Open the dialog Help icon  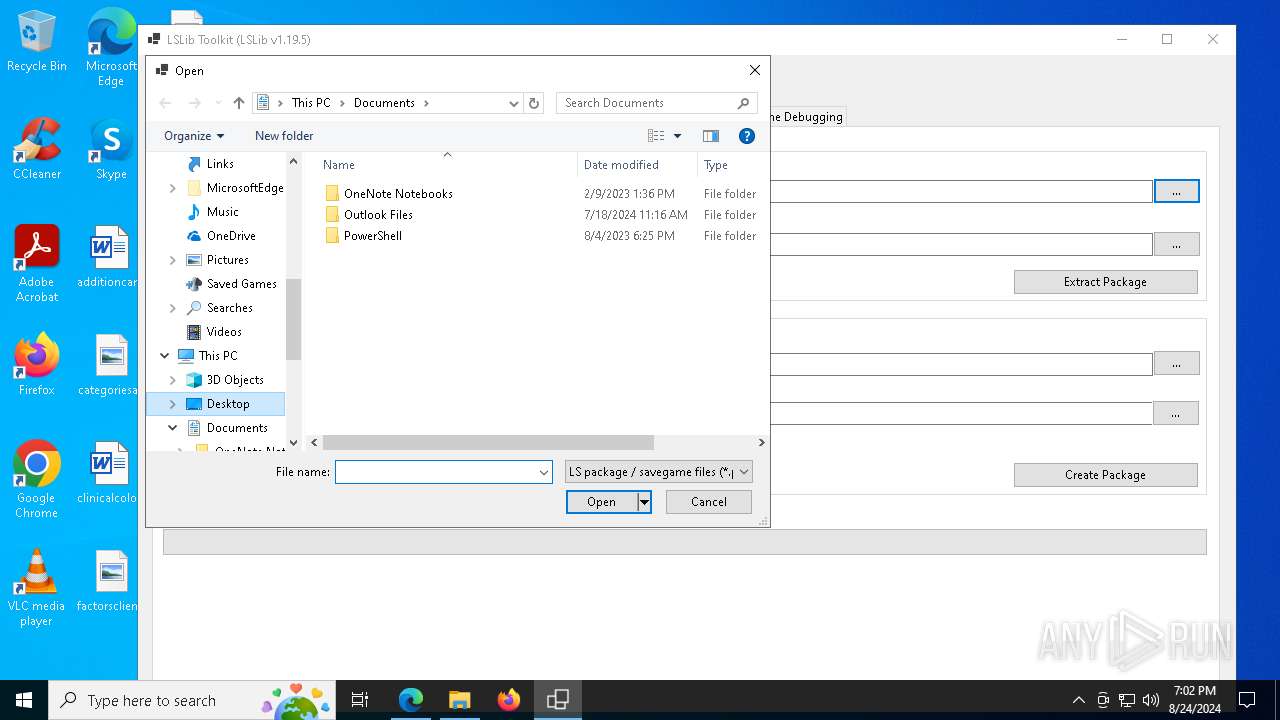(x=746, y=136)
